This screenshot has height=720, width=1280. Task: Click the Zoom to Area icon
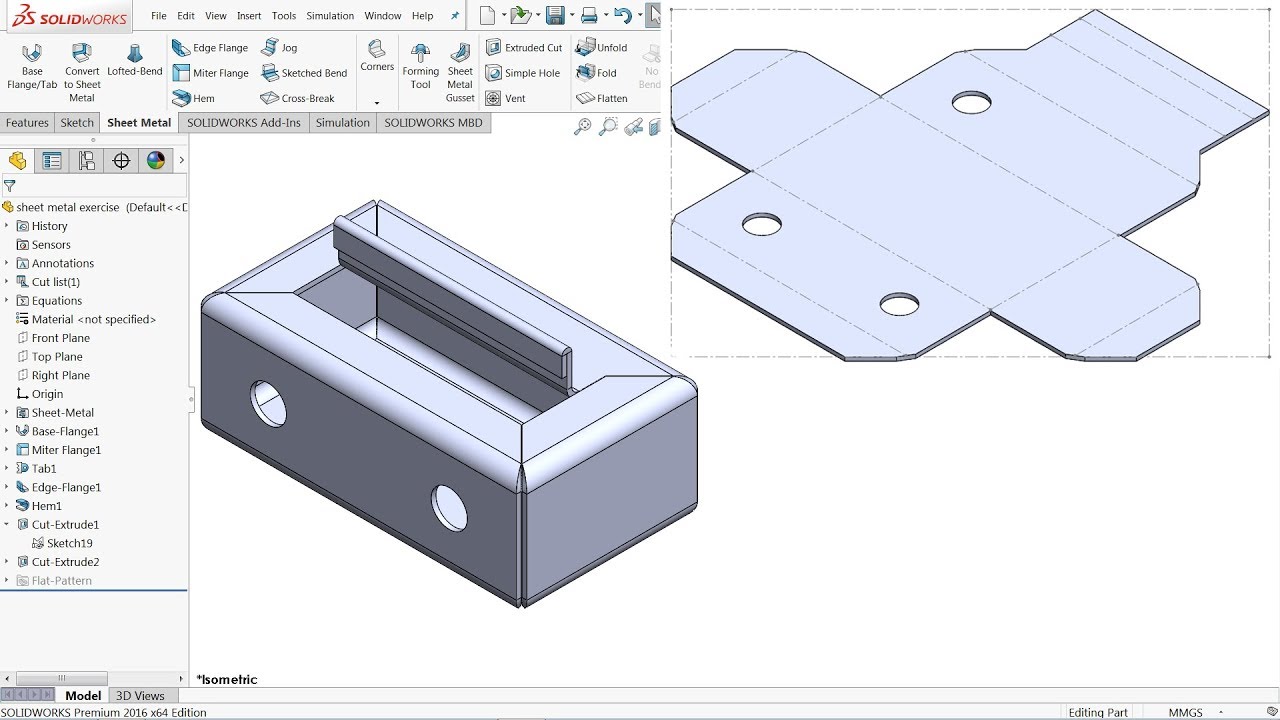tap(608, 127)
